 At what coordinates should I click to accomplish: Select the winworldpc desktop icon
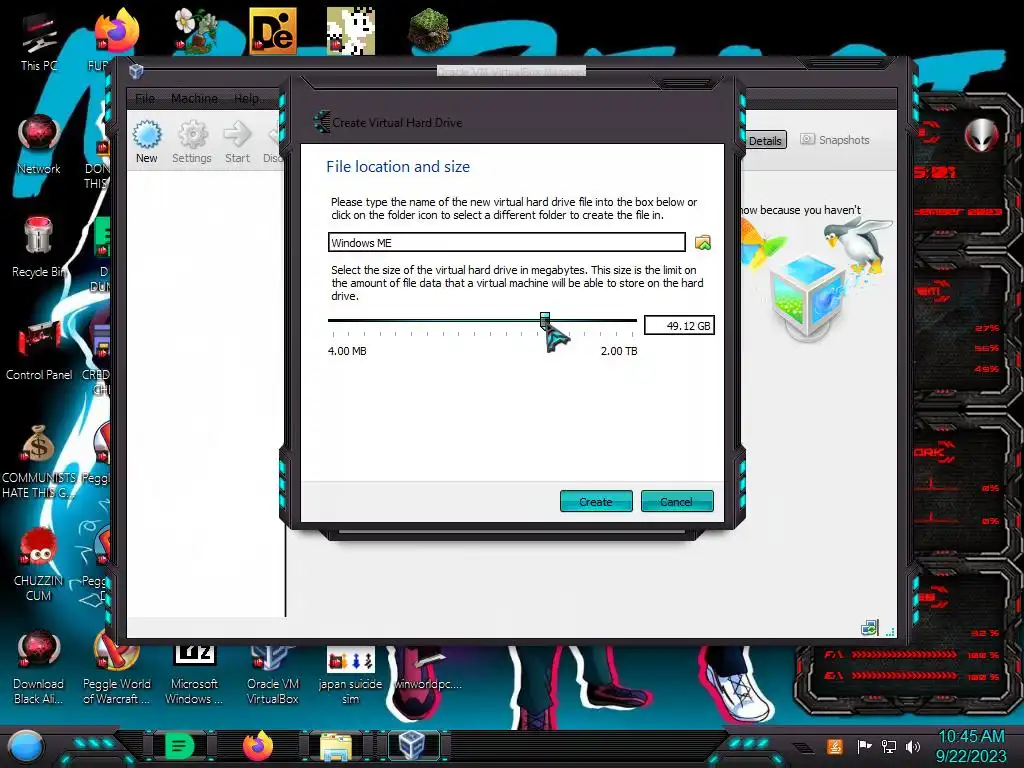[428, 669]
